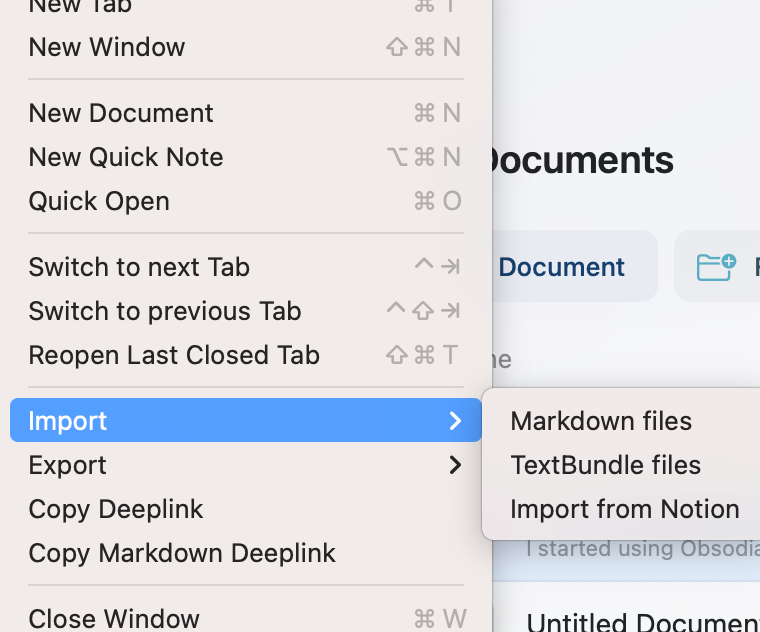Screen dimensions: 760x632
Task: Select New Window menu item
Action: pos(107,47)
